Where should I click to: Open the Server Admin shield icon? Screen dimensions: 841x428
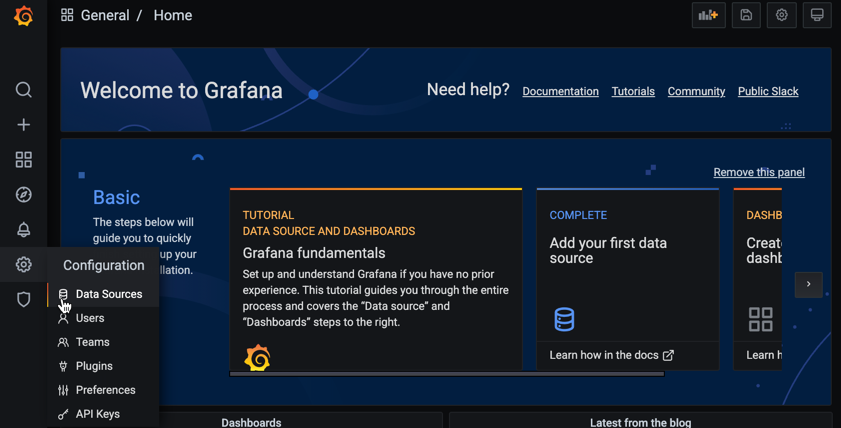click(24, 299)
